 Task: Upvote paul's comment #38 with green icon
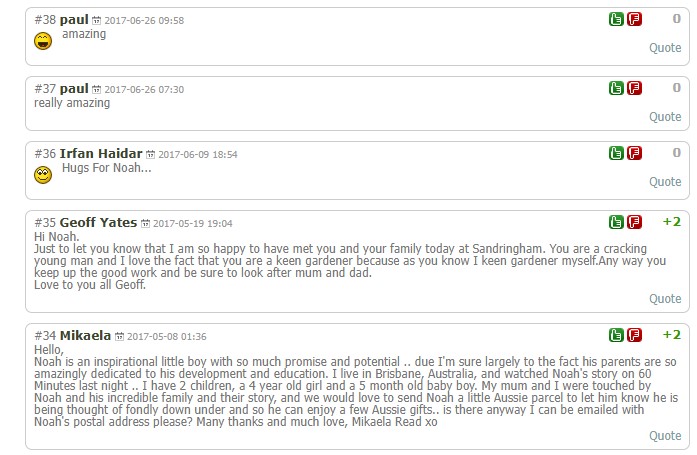coord(617,20)
